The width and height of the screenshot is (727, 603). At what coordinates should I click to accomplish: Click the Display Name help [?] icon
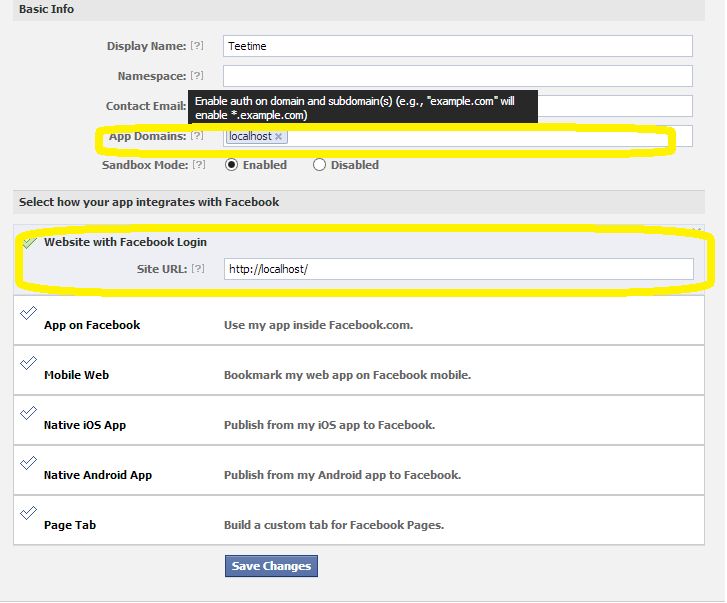197,46
